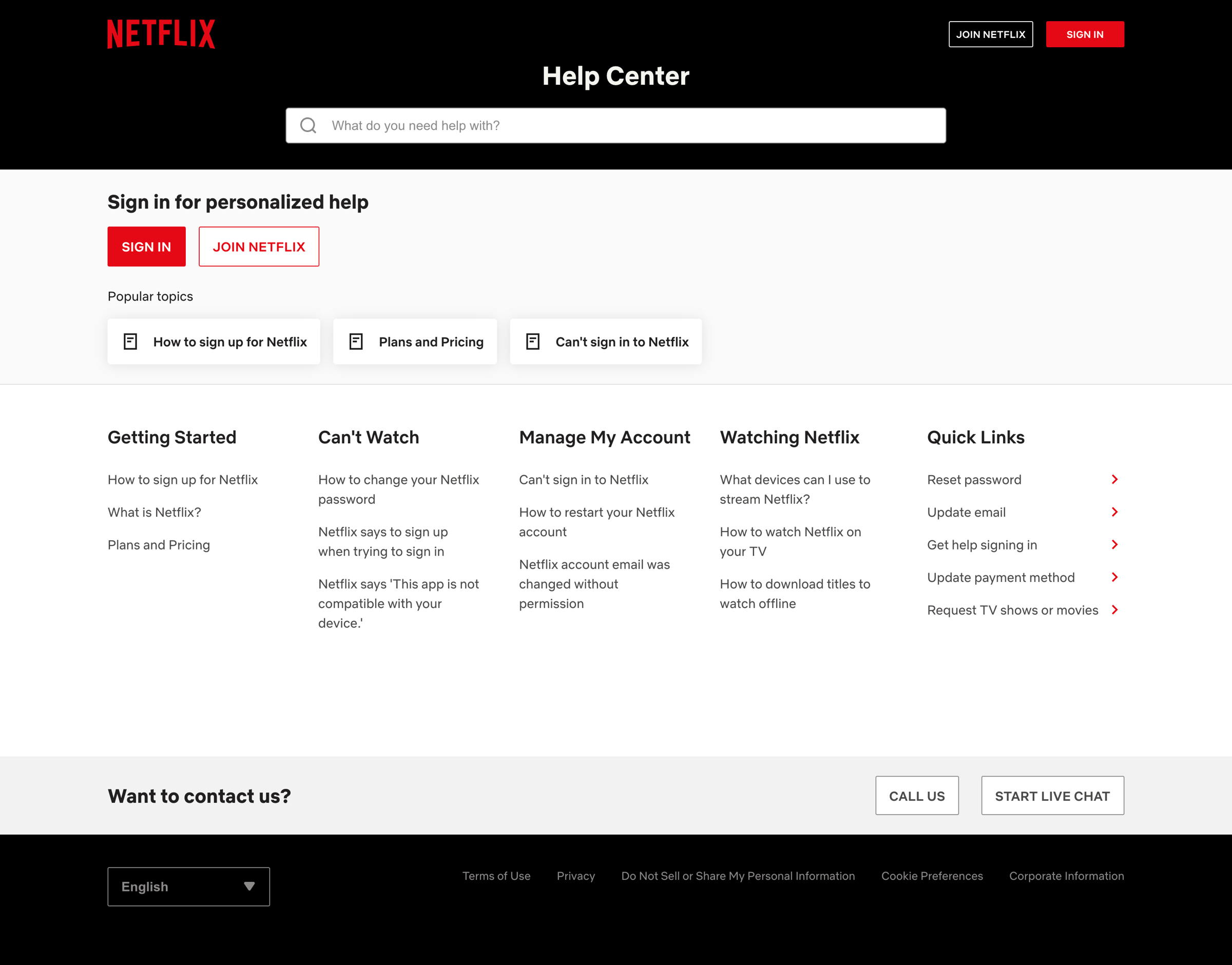Image resolution: width=1232 pixels, height=965 pixels.
Task: Click document icon beside Can't sign in card
Action: tap(532, 341)
